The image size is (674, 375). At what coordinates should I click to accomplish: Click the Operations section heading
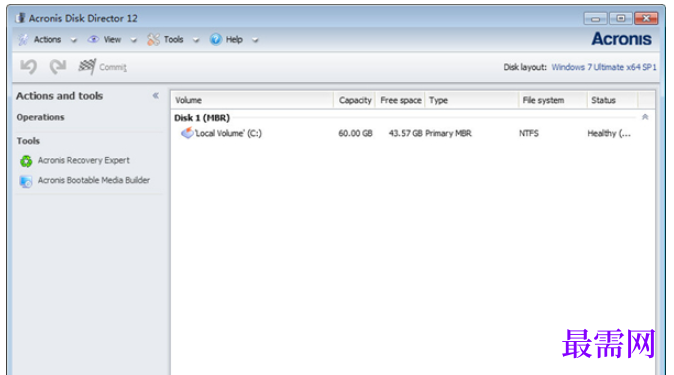coord(40,117)
